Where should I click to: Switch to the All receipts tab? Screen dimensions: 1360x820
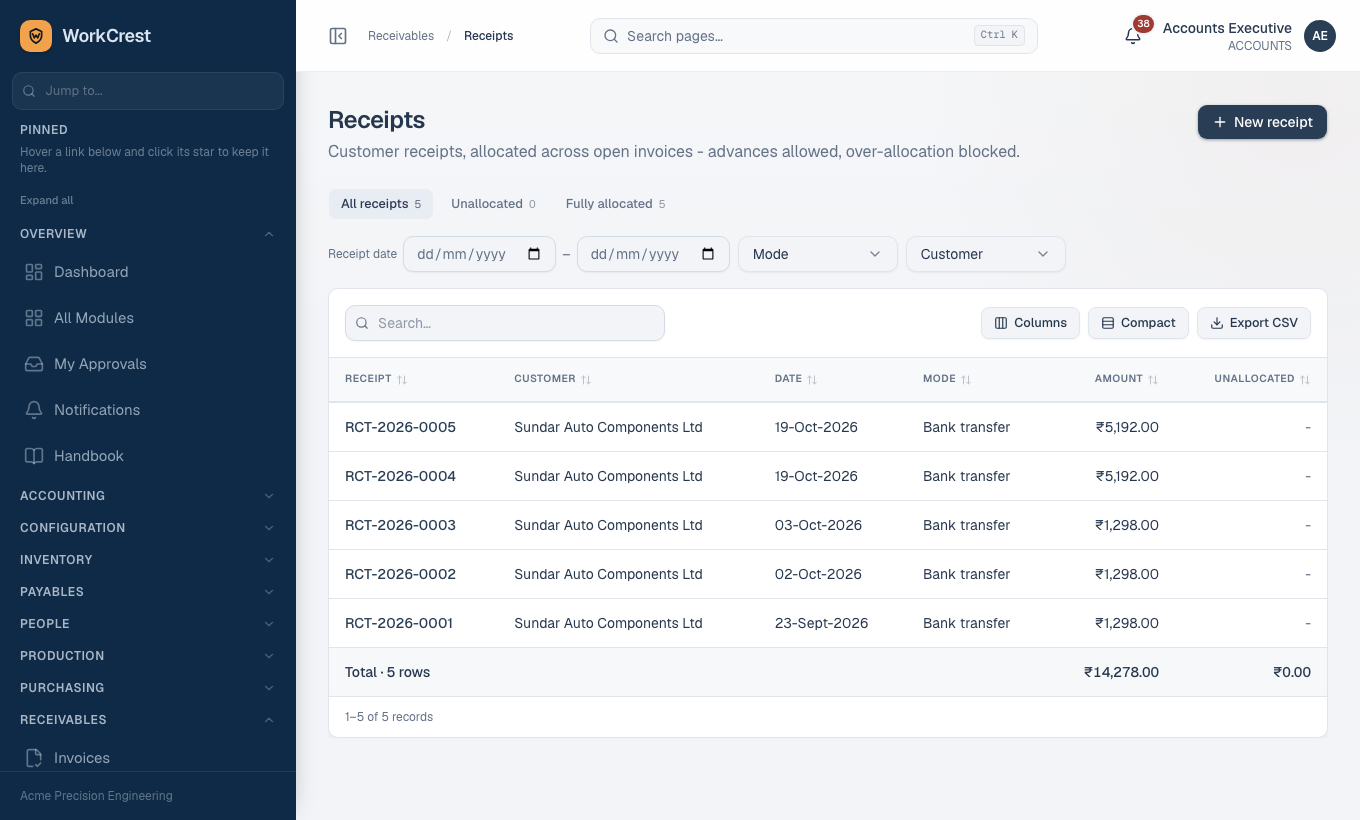pyautogui.click(x=381, y=204)
